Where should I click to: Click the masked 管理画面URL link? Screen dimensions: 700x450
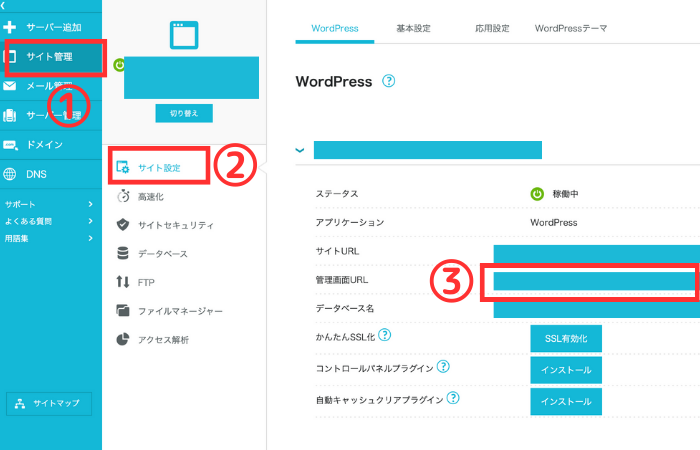click(x=594, y=281)
